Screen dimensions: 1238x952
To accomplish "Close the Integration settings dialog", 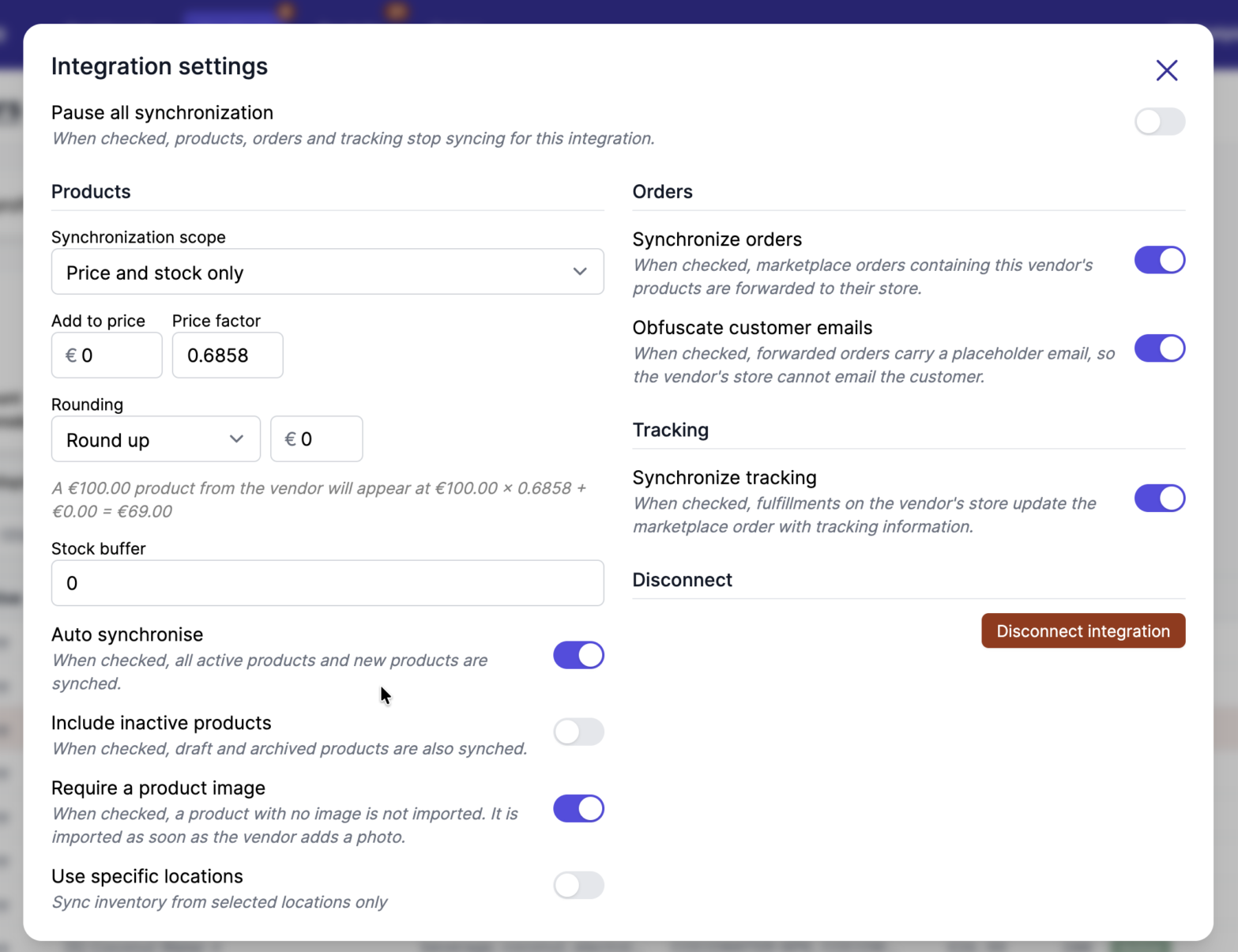I will click(x=1166, y=70).
